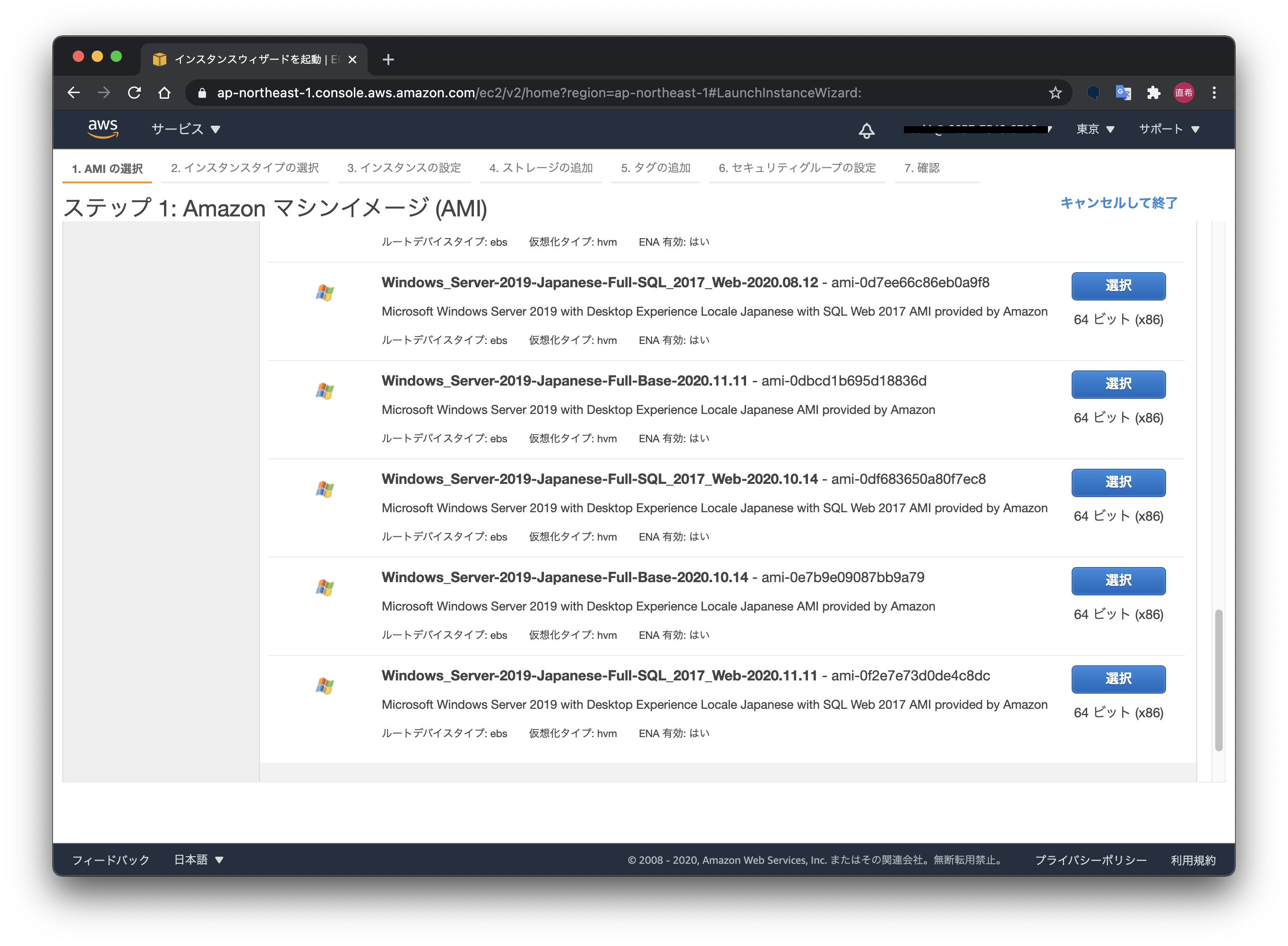This screenshot has width=1288, height=946.
Task: Select the Full-Base-2020.11.11 AMI with 選択
Action: [x=1118, y=384]
